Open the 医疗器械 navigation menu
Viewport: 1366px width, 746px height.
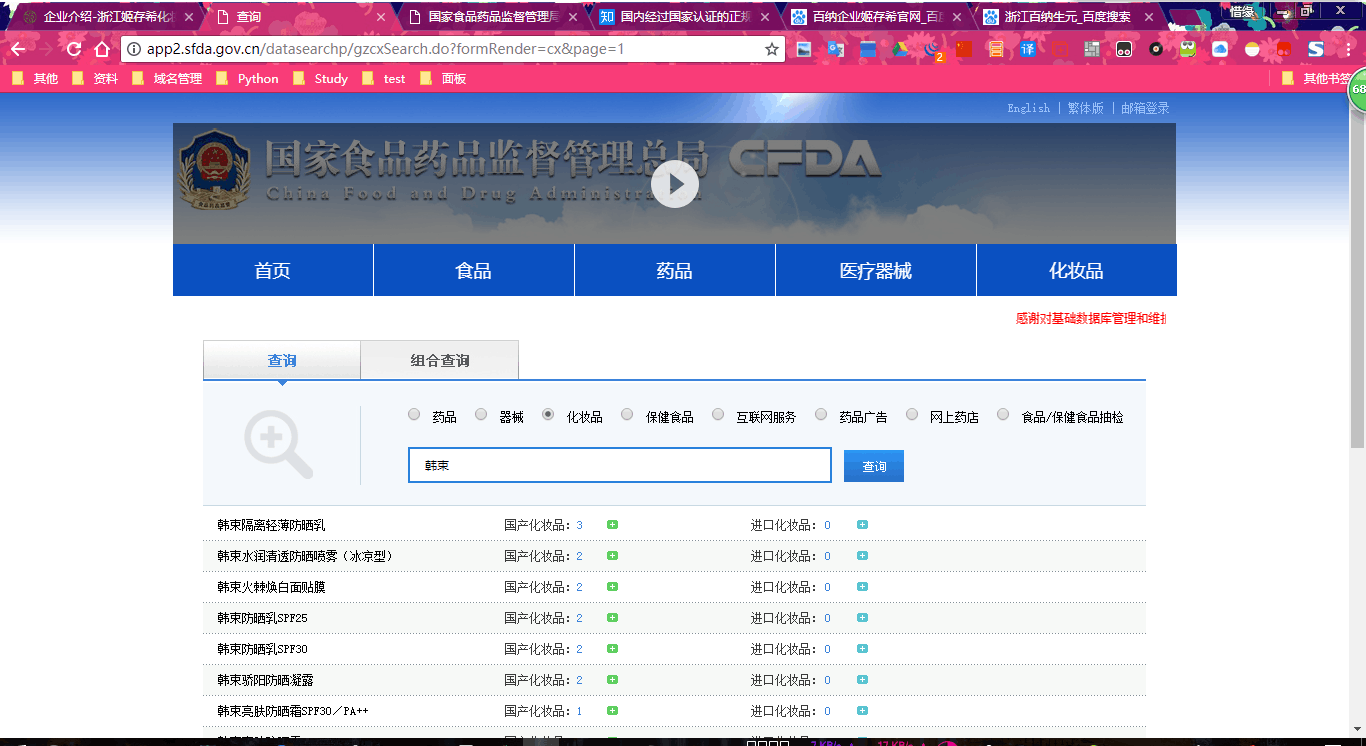click(876, 270)
